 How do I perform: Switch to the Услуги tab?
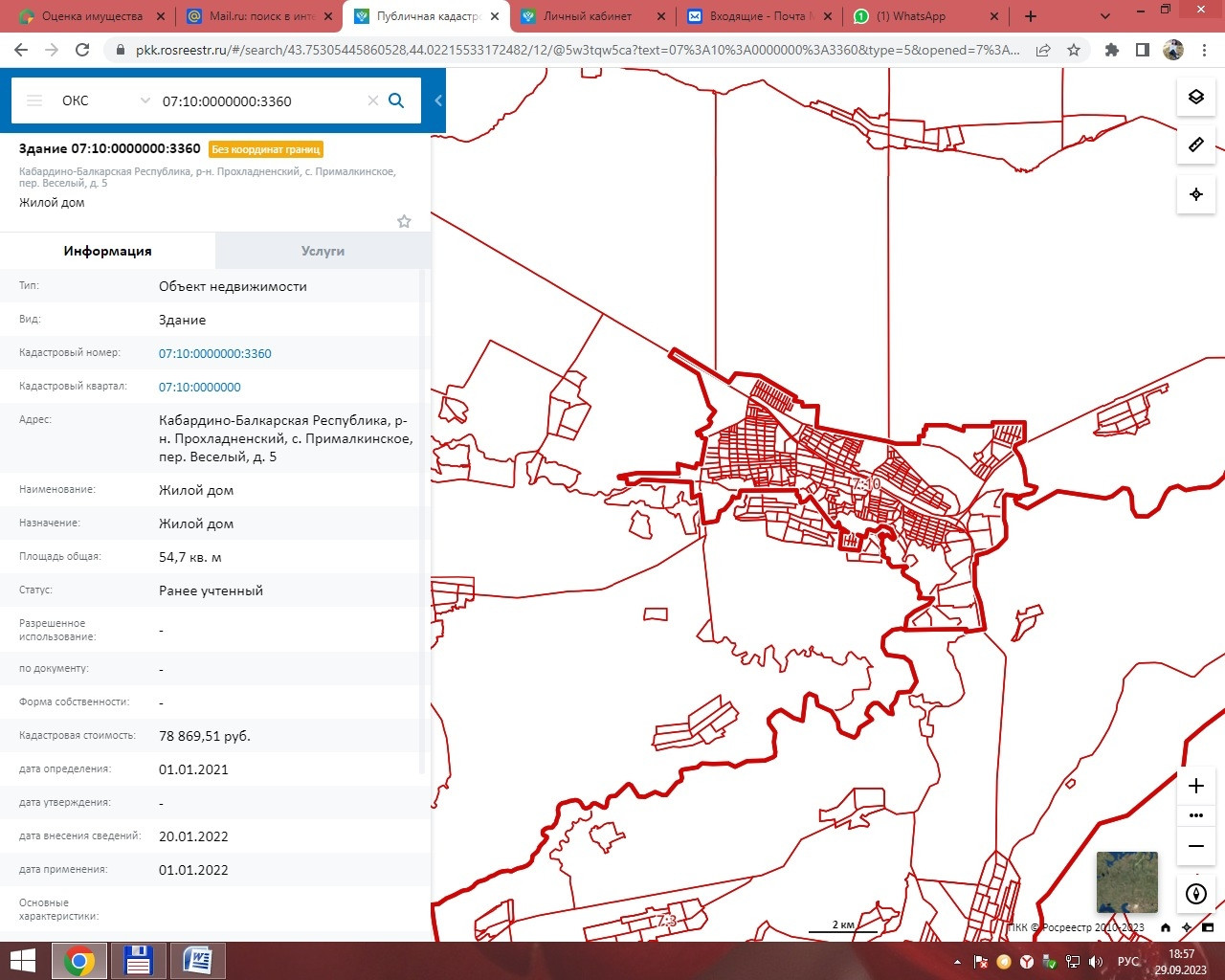click(x=323, y=251)
